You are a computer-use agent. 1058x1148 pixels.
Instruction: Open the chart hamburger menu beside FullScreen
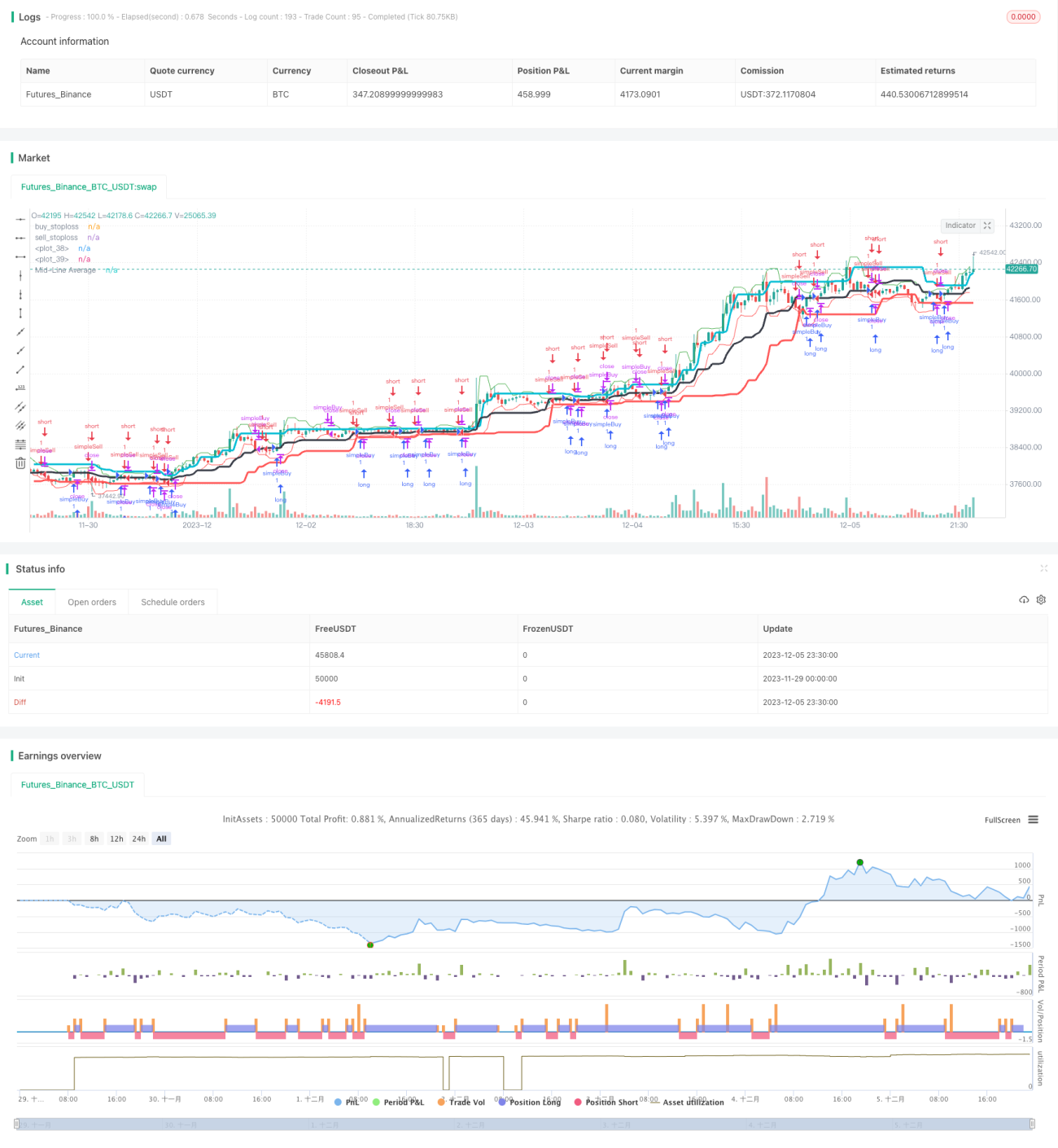(1033, 820)
